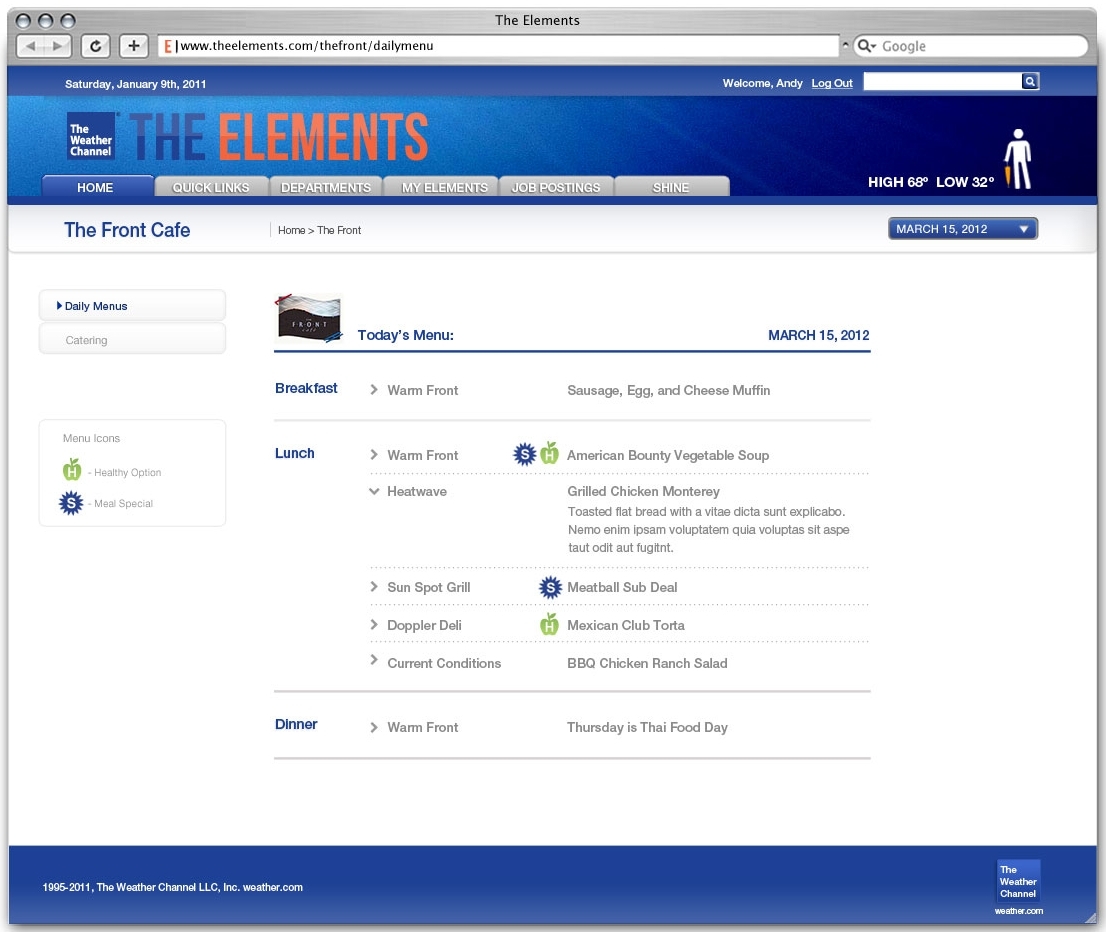Click the HIGH 68° temperature text
Image resolution: width=1106 pixels, height=932 pixels.
pyautogui.click(x=898, y=182)
